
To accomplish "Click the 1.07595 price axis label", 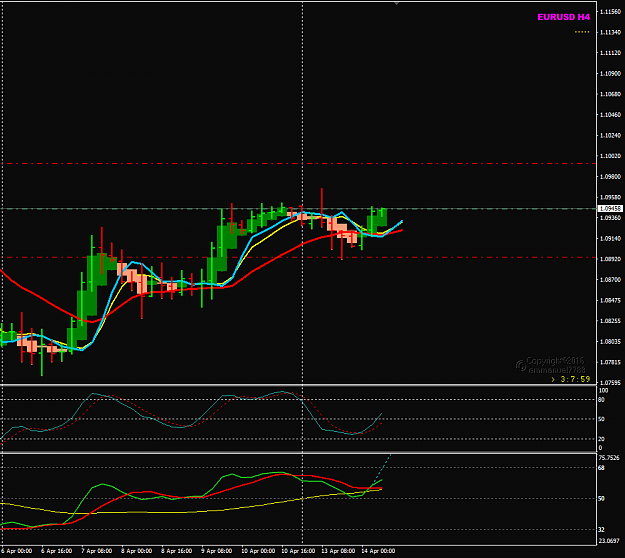I will (610, 383).
